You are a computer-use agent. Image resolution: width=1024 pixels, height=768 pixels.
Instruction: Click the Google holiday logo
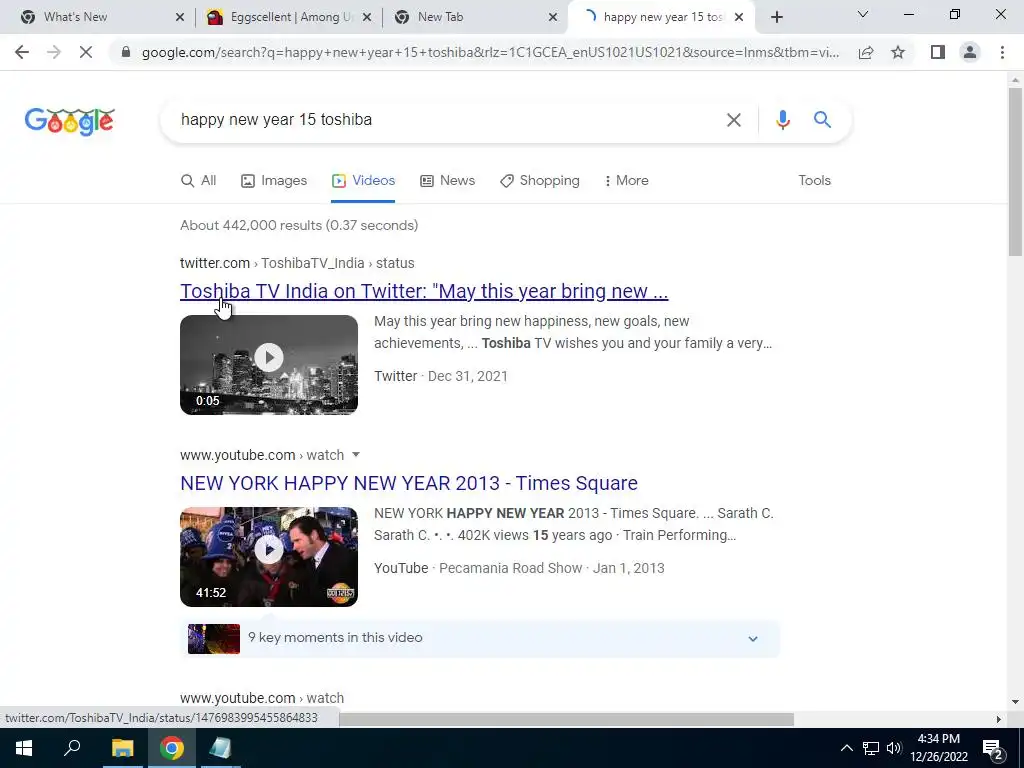pyautogui.click(x=69, y=121)
